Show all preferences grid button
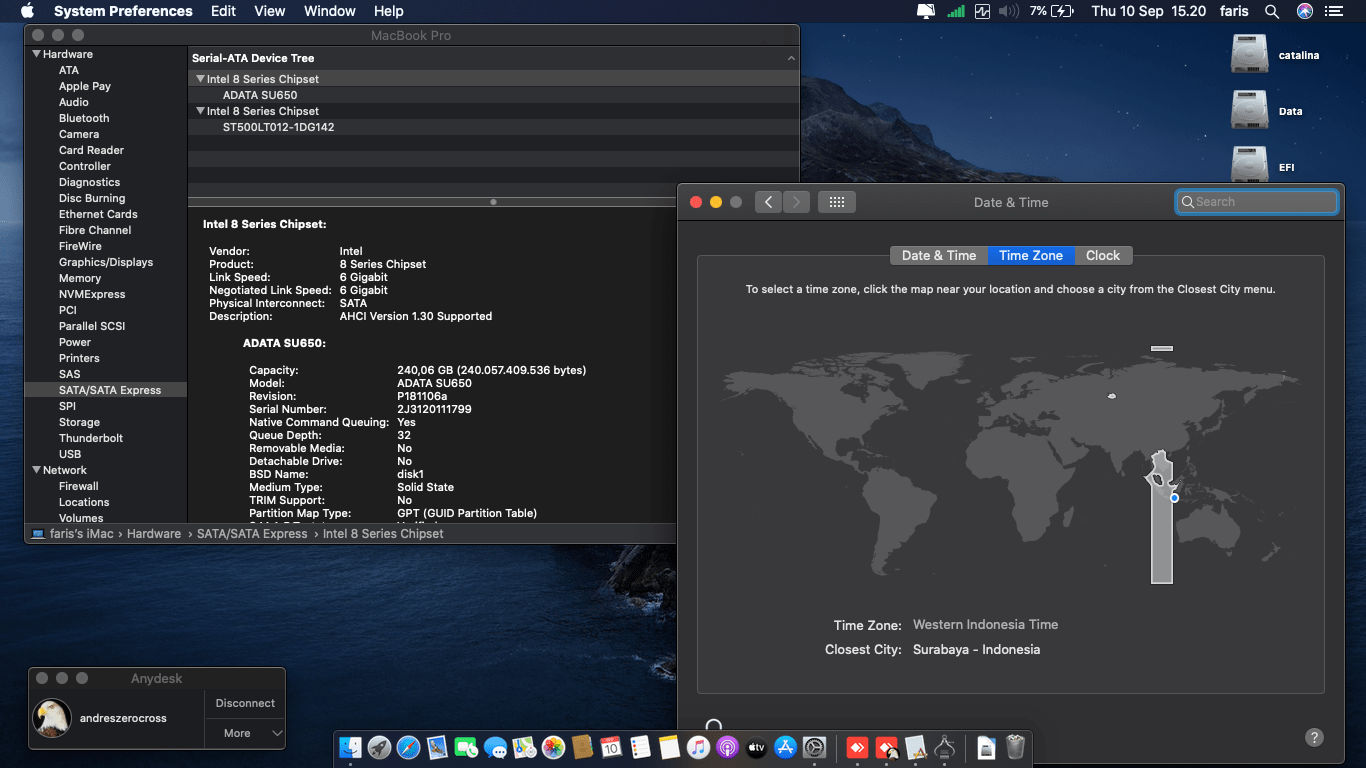1366x768 pixels. [x=837, y=202]
